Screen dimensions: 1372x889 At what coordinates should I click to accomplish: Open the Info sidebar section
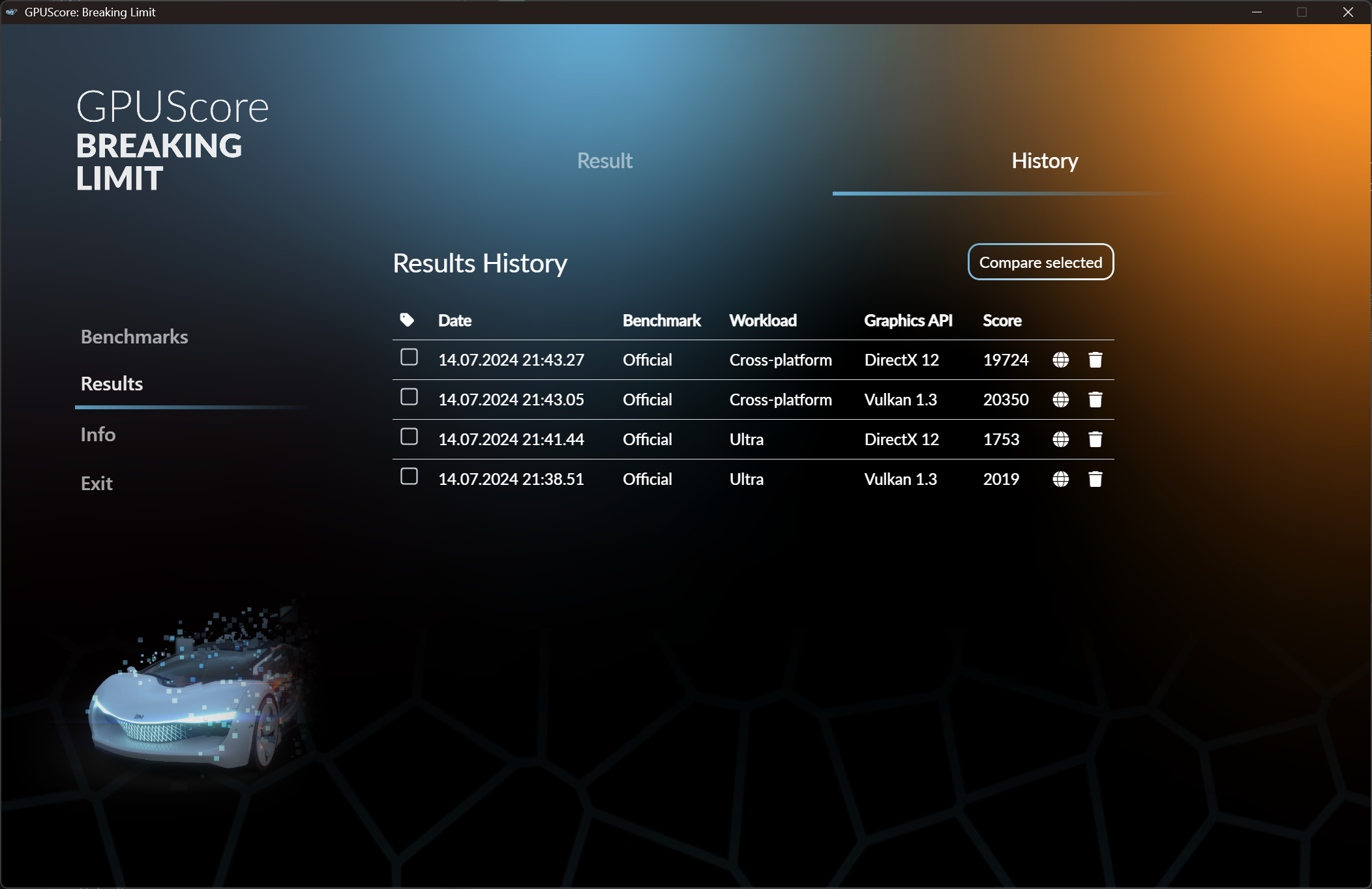coord(98,435)
